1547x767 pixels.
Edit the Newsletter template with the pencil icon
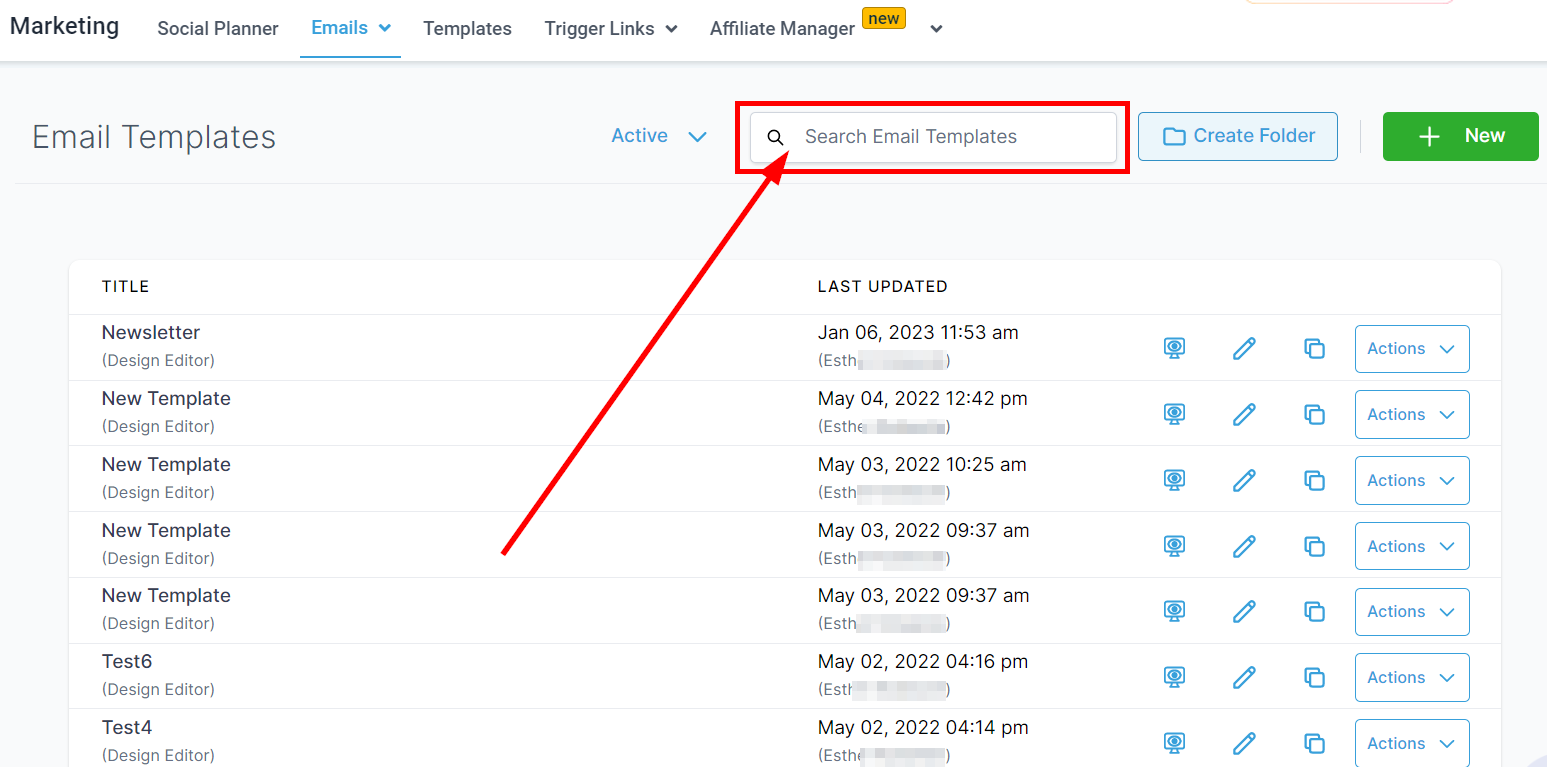[x=1244, y=348]
